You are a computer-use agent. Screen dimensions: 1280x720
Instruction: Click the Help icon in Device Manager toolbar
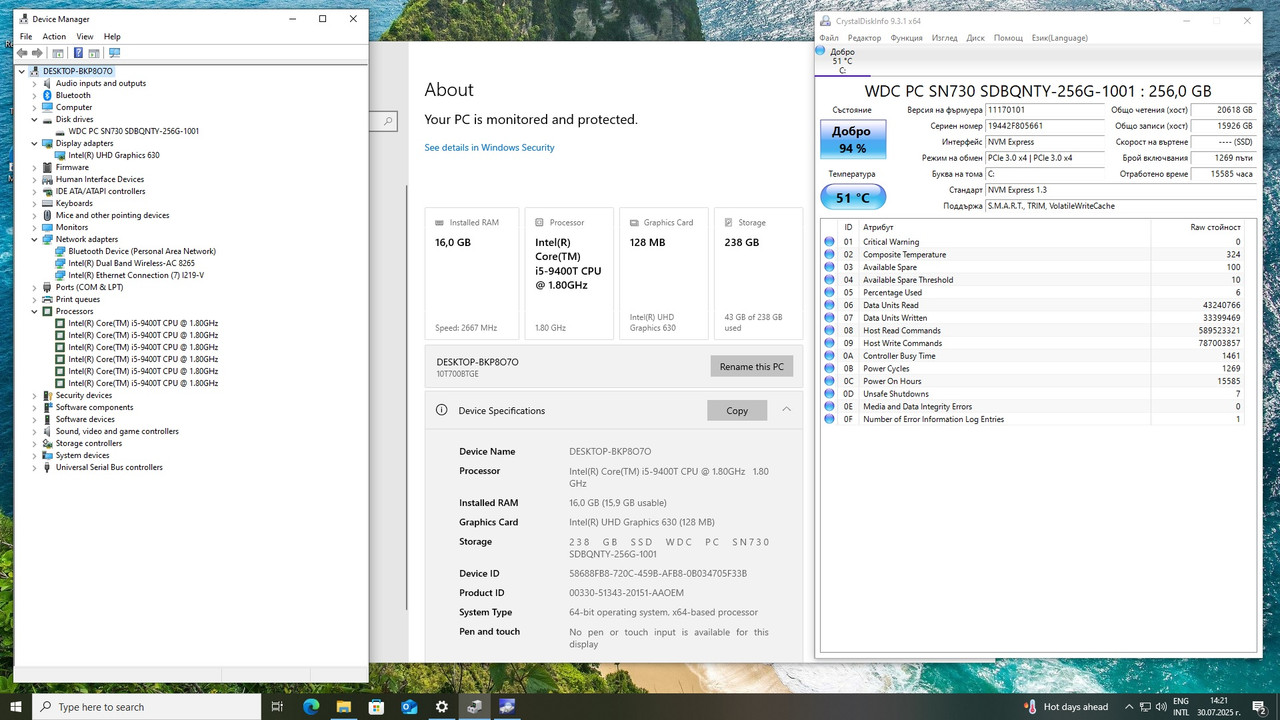point(78,53)
